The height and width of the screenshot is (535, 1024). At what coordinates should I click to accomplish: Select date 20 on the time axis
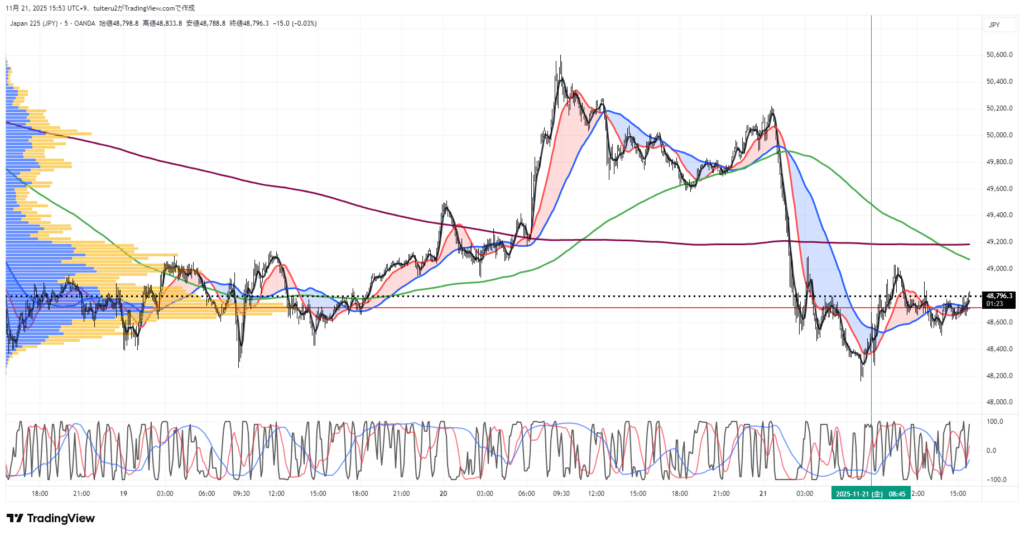click(442, 493)
